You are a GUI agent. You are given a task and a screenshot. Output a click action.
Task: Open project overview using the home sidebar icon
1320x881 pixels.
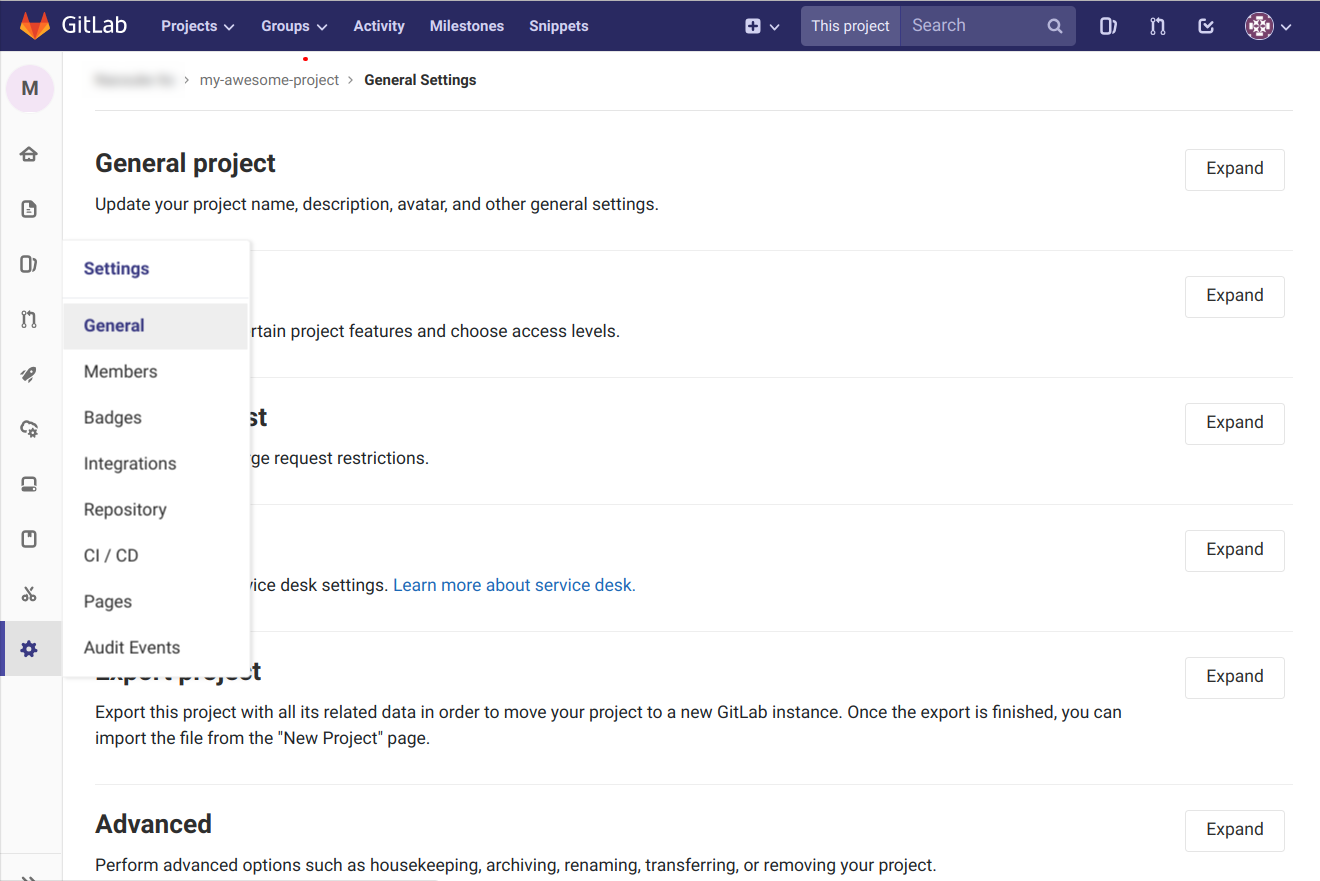click(30, 153)
